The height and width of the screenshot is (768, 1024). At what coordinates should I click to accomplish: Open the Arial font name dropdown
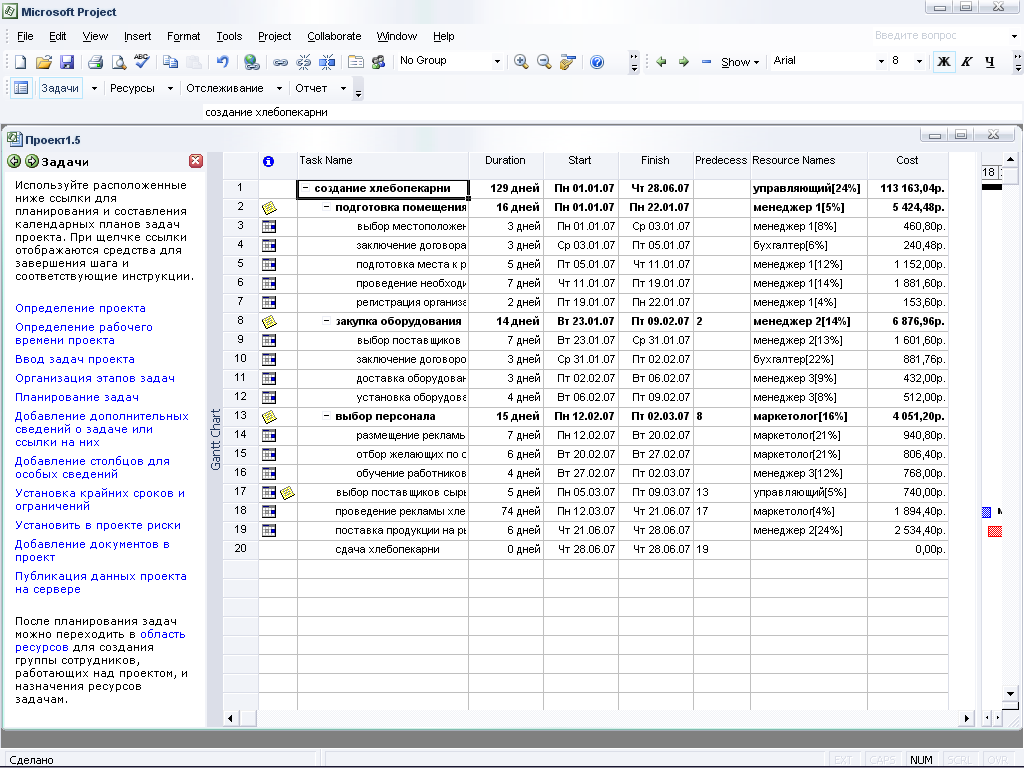point(881,62)
